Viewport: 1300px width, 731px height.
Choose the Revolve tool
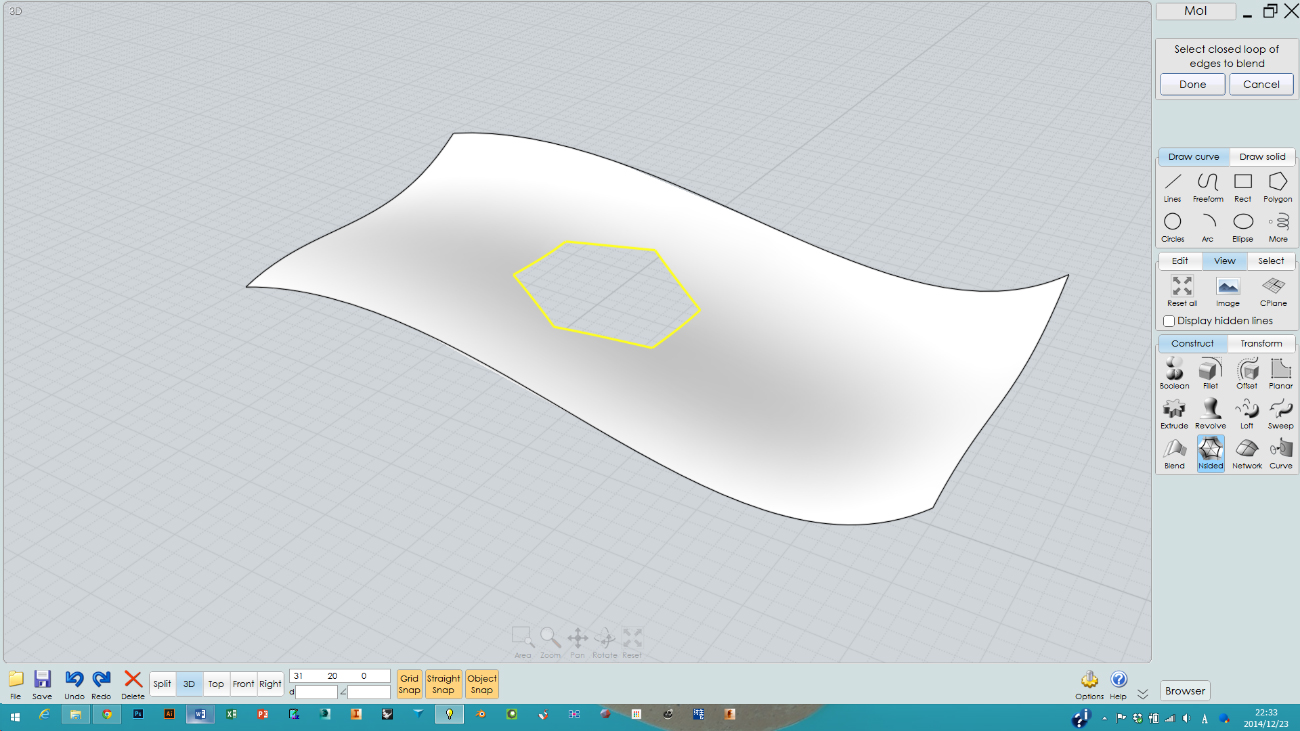(x=1210, y=413)
